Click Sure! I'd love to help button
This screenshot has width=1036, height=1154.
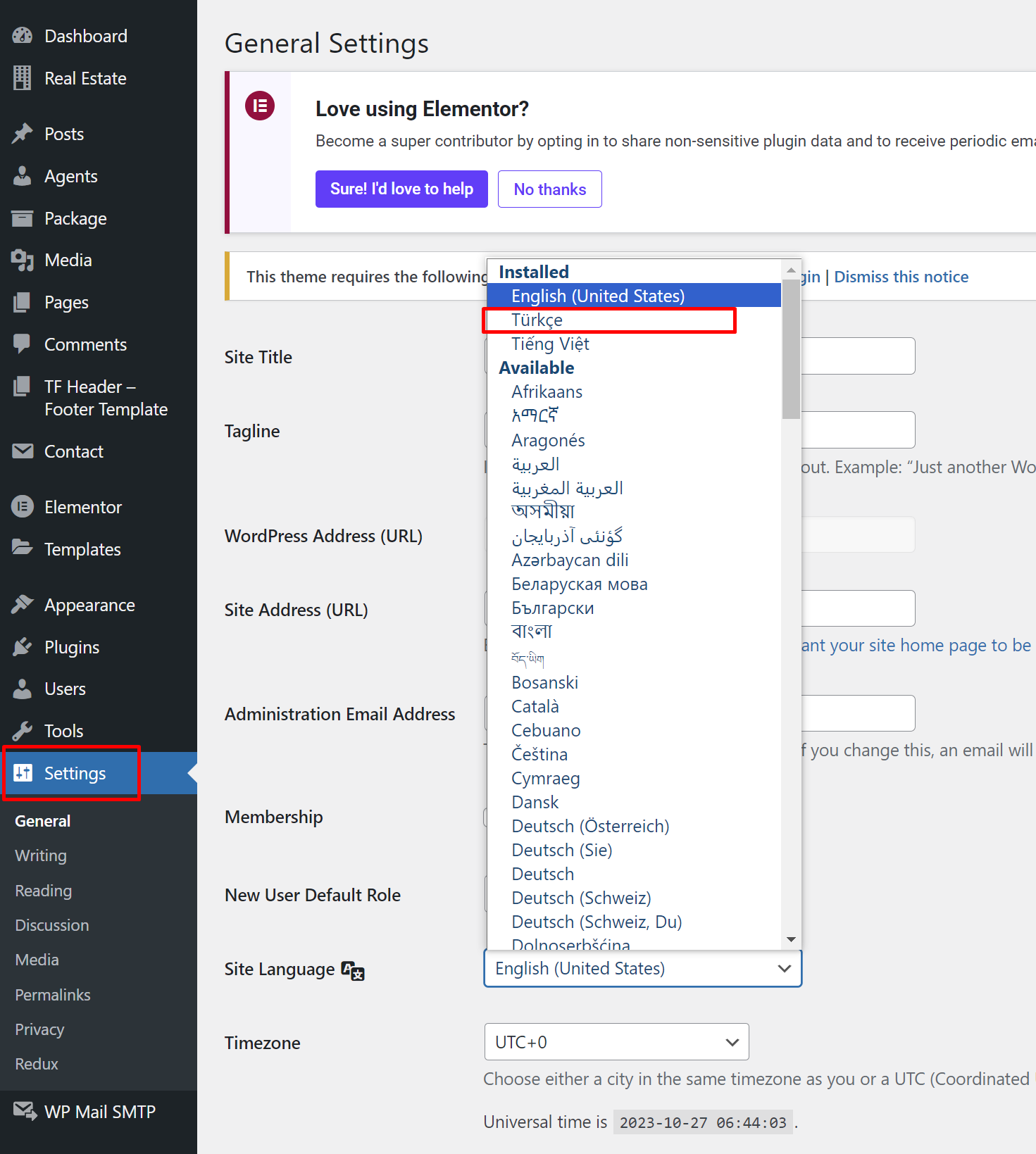[x=401, y=189]
